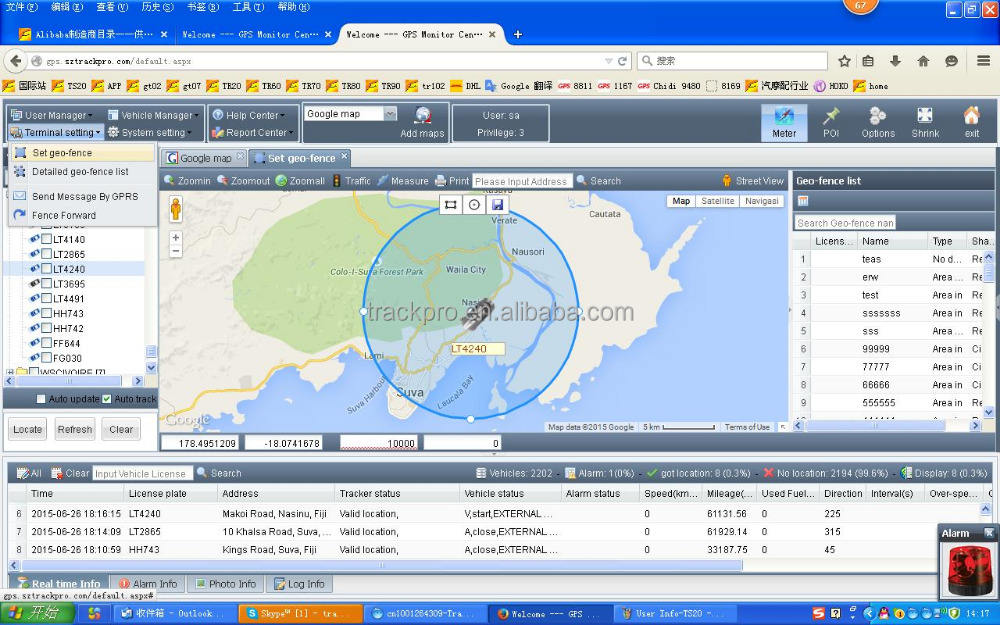1000x625 pixels.
Task: Uncheck the Auto track checkbox
Action: pyautogui.click(x=107, y=399)
